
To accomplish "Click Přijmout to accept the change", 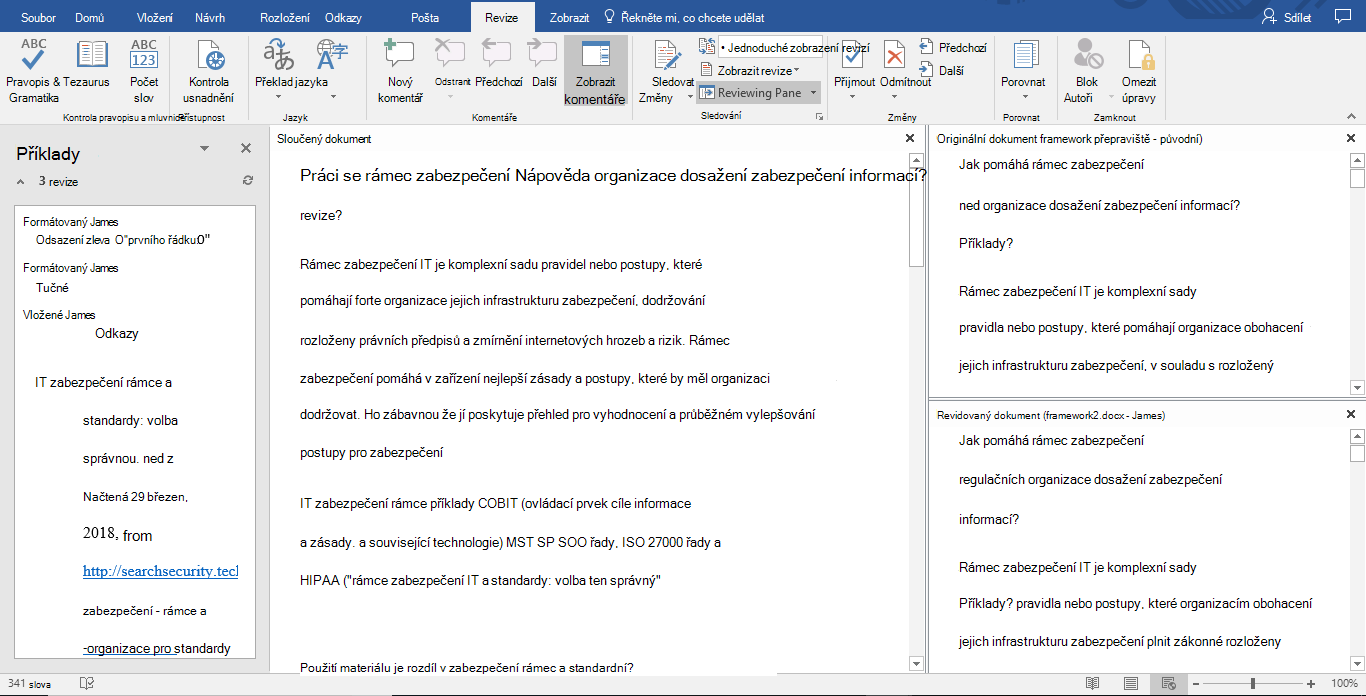I will click(855, 64).
